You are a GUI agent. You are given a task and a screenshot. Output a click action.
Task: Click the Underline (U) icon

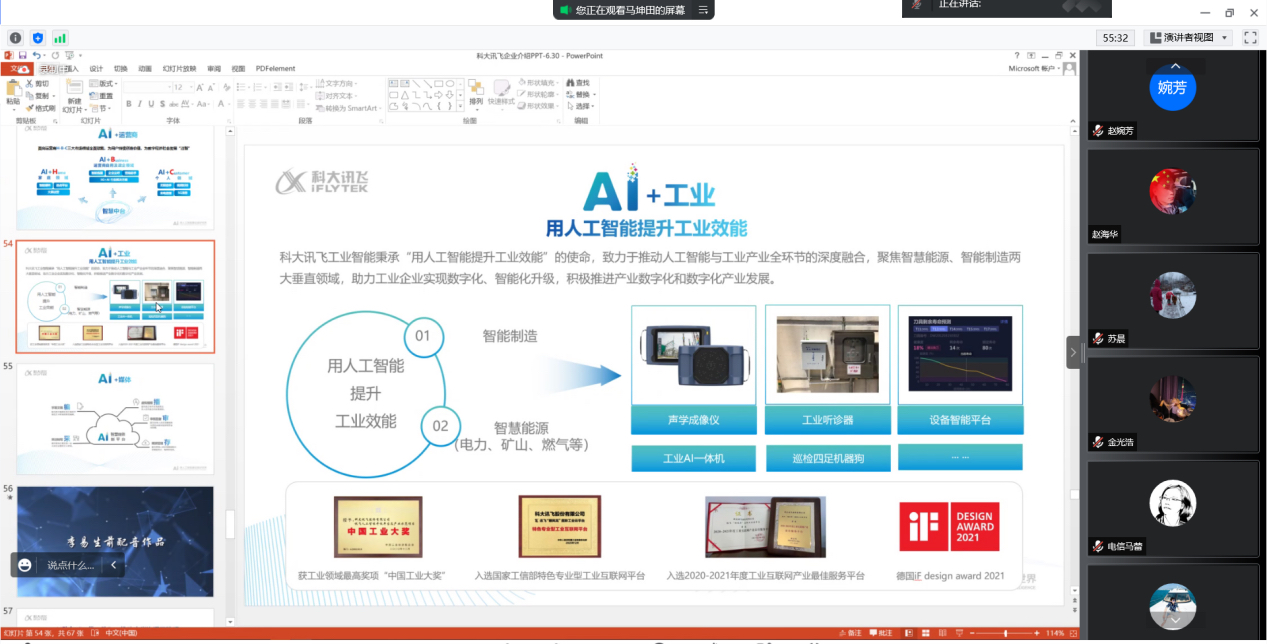point(150,104)
